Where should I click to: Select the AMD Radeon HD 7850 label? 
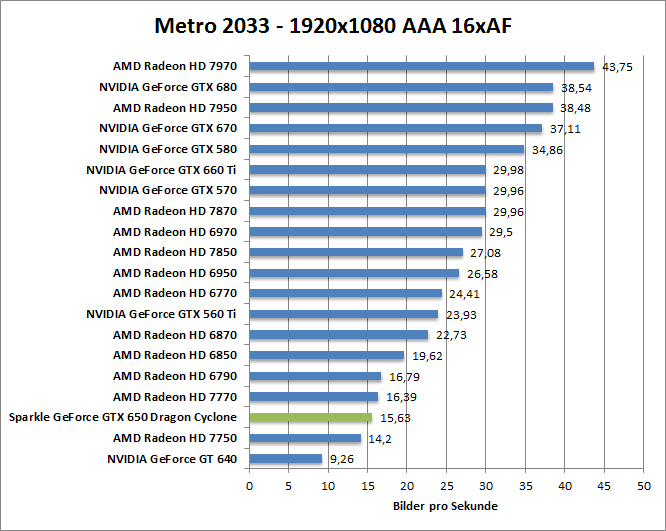pyautogui.click(x=175, y=252)
